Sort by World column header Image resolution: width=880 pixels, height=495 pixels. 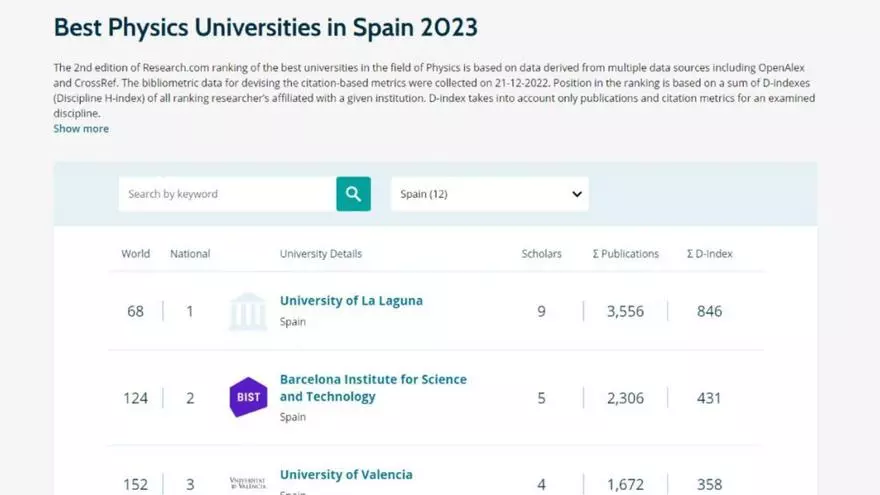[136, 254]
